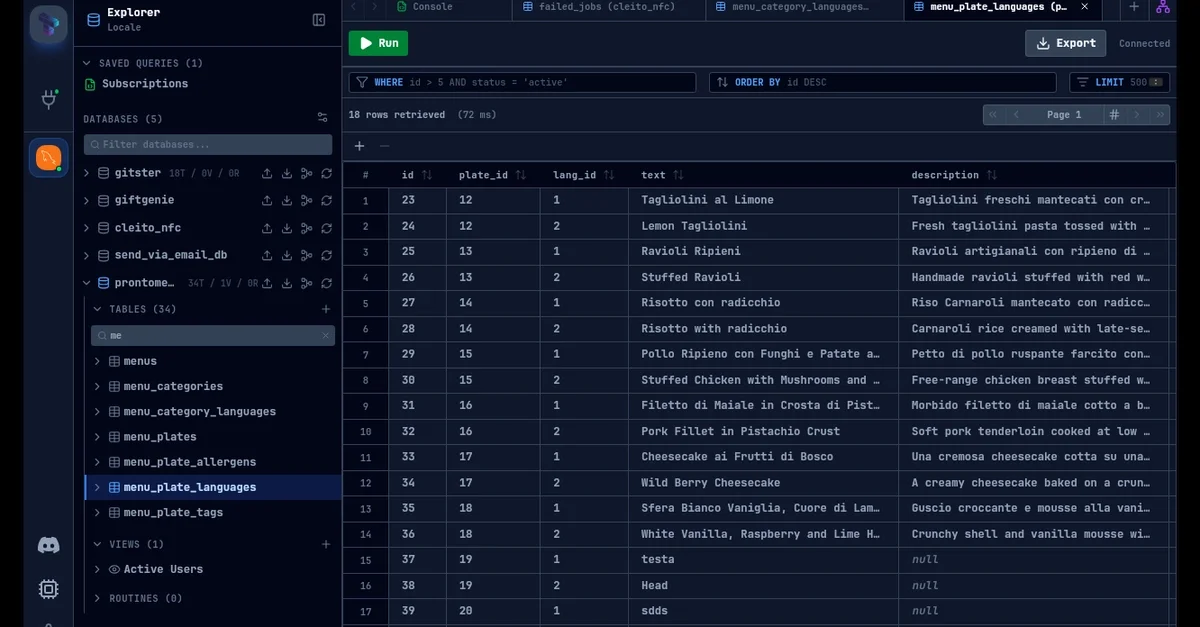The height and width of the screenshot is (627, 1200).
Task: Open the schema diagram icon at top right
Action: click(x=1162, y=7)
